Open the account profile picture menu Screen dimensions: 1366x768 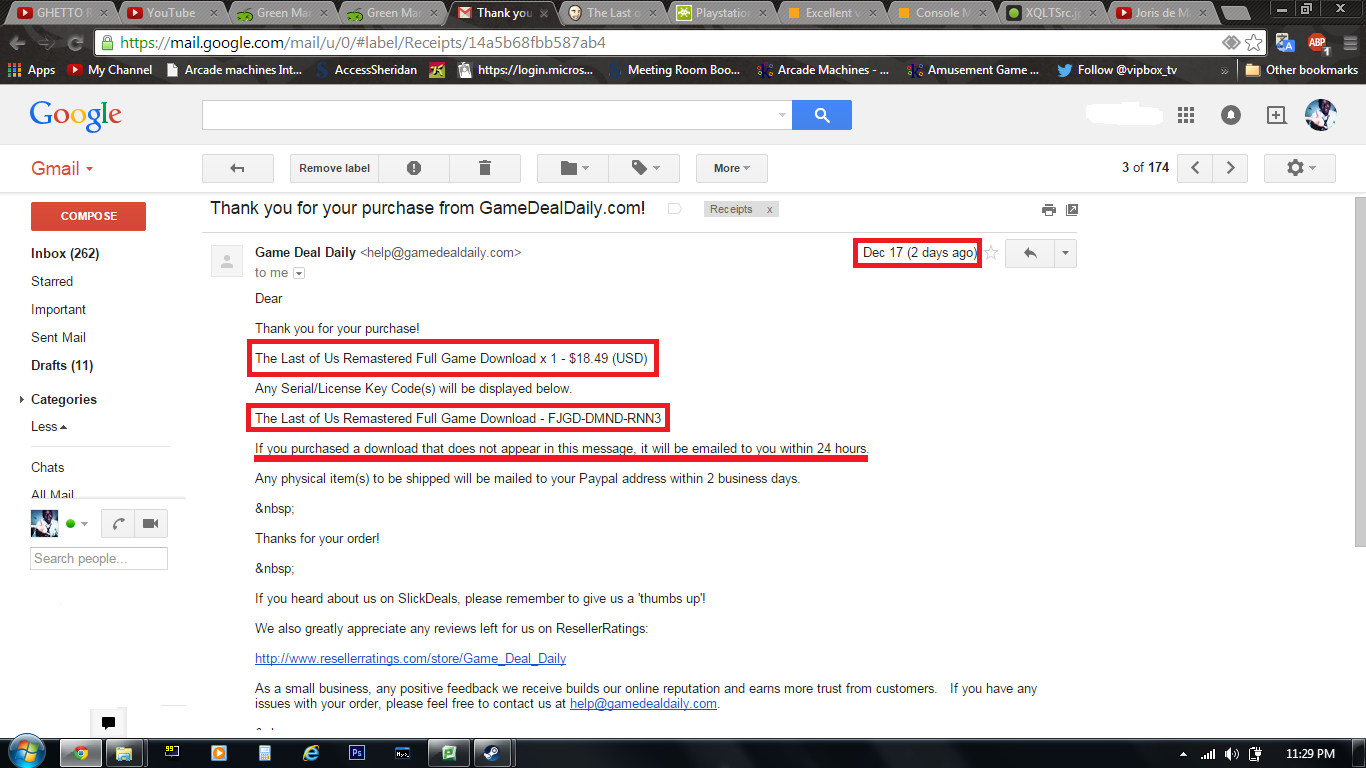point(1321,115)
